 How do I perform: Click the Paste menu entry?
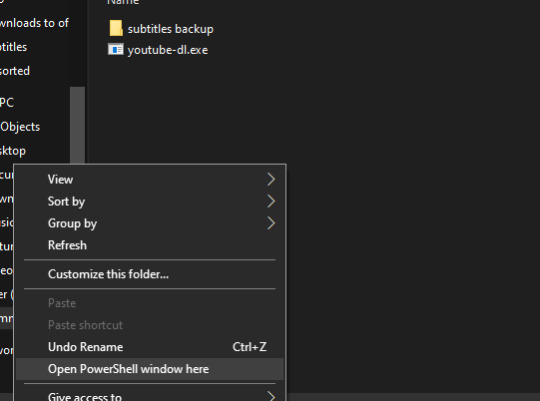click(x=149, y=303)
